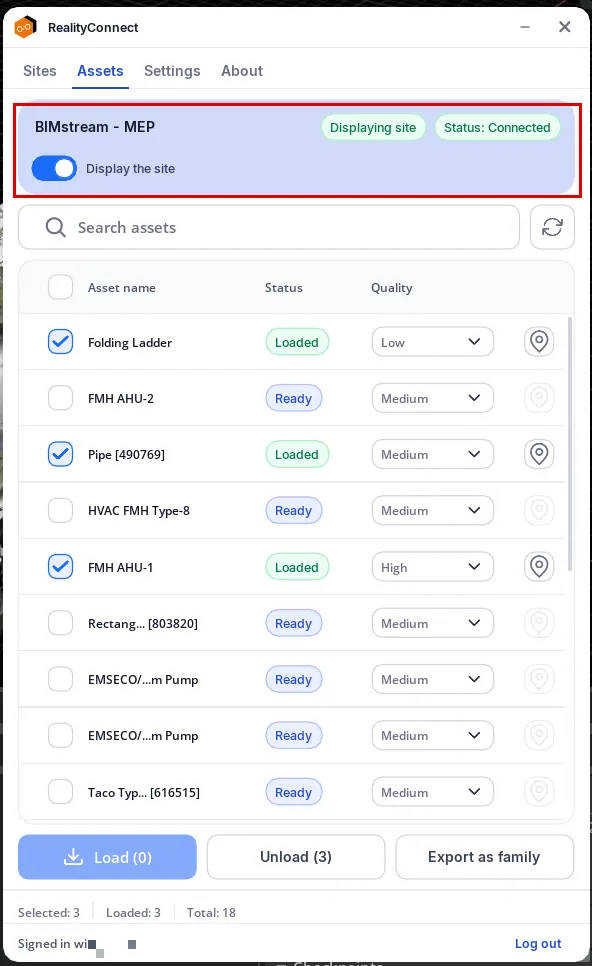Click the locate pin icon for FMH AHU-1
Screen dimensions: 592x966
pyautogui.click(x=539, y=566)
